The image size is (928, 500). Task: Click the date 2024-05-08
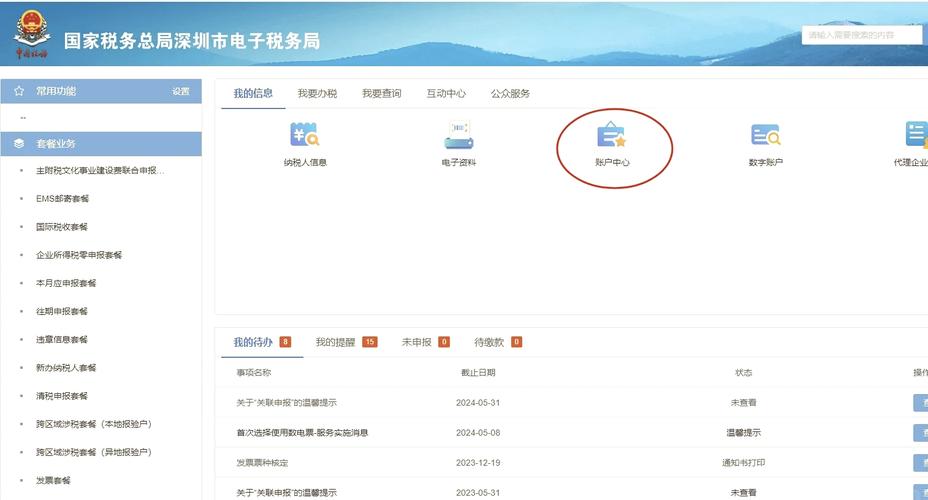478,433
